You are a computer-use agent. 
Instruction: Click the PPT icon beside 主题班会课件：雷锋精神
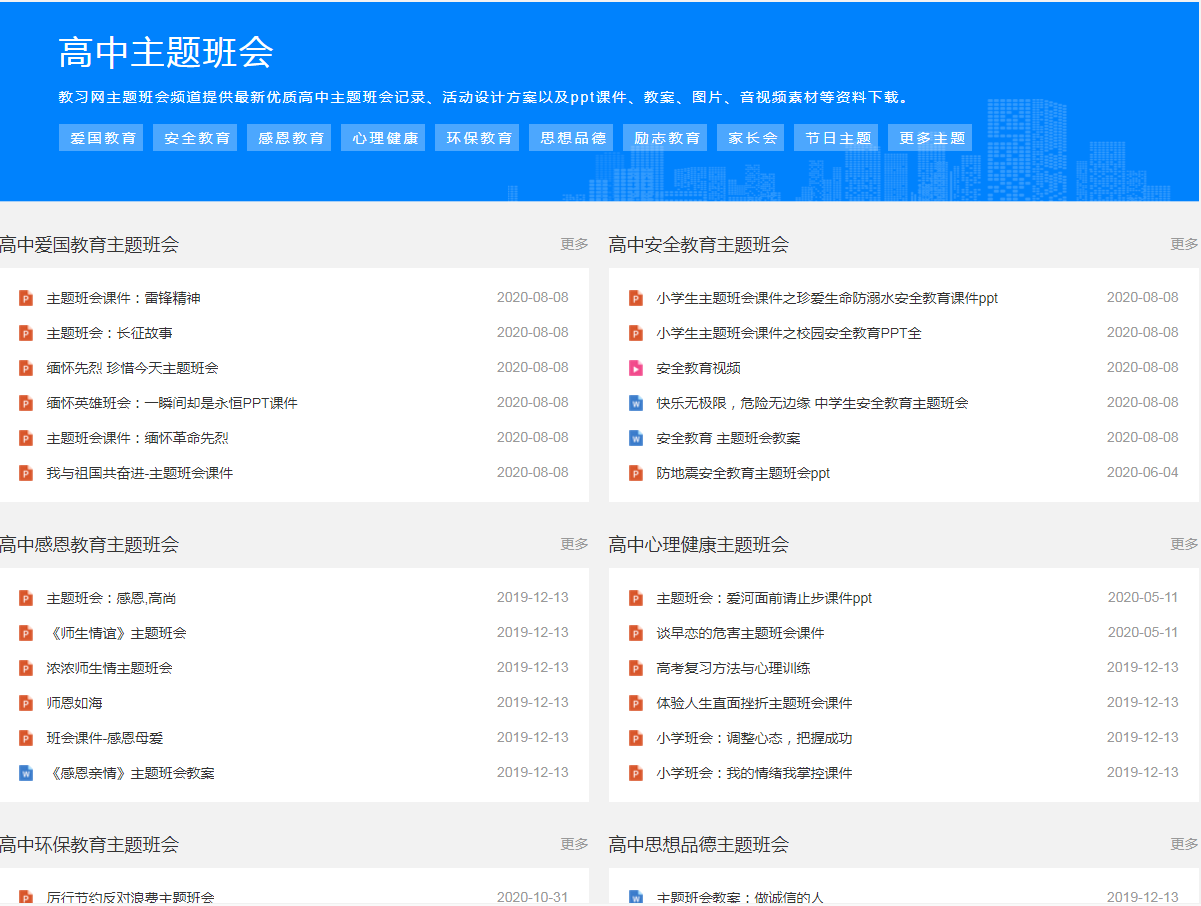26,298
